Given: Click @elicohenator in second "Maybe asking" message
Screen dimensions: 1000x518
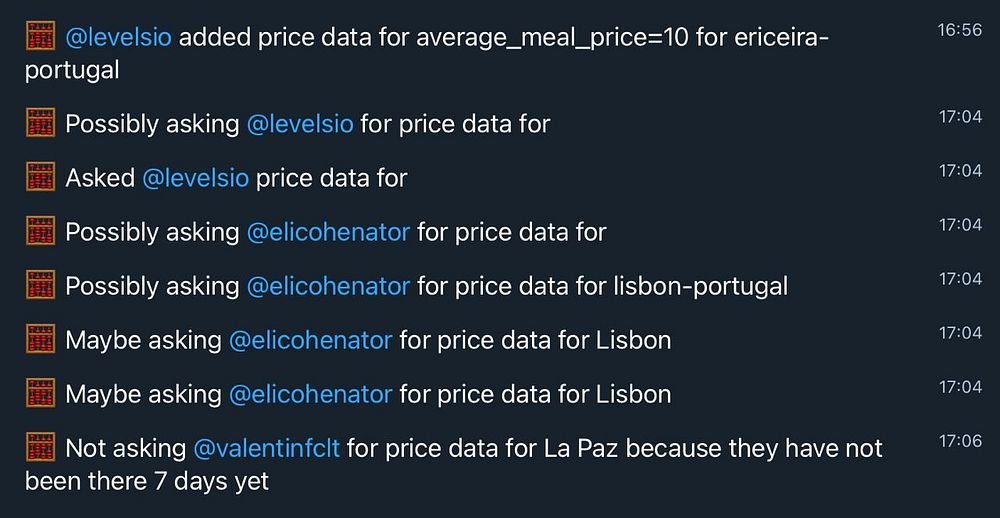Looking at the screenshot, I should (310, 394).
